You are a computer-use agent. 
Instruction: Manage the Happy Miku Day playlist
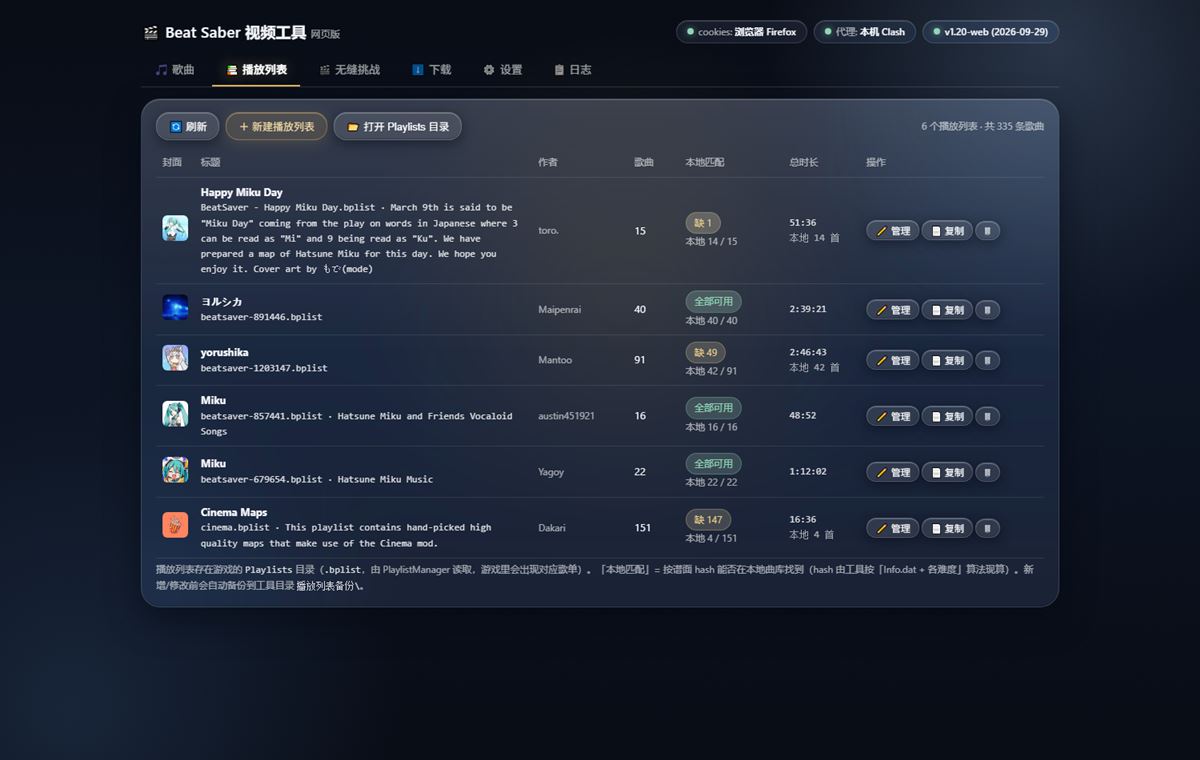click(x=893, y=231)
